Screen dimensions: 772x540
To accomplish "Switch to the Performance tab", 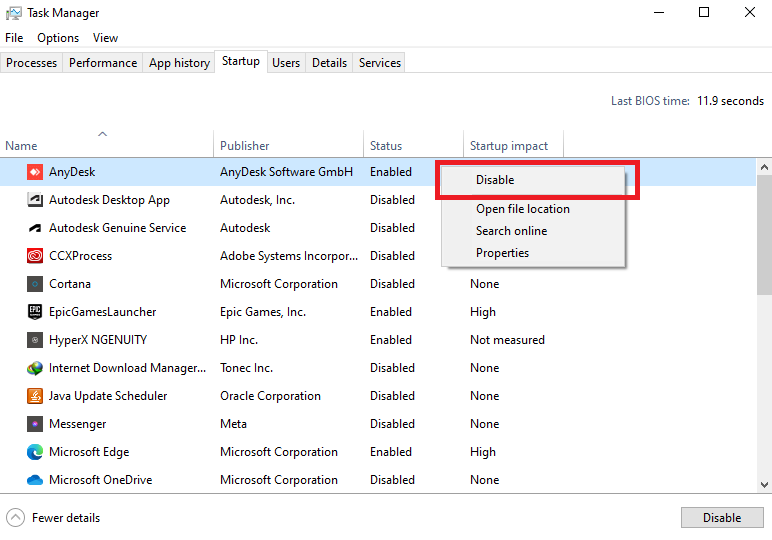I will coord(103,63).
